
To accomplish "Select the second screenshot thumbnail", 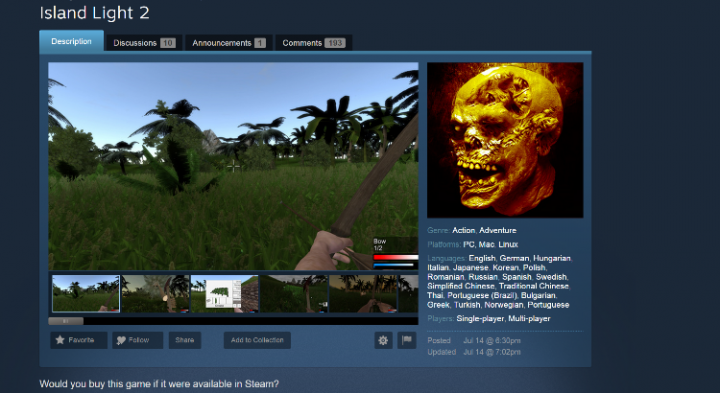I will pyautogui.click(x=155, y=294).
